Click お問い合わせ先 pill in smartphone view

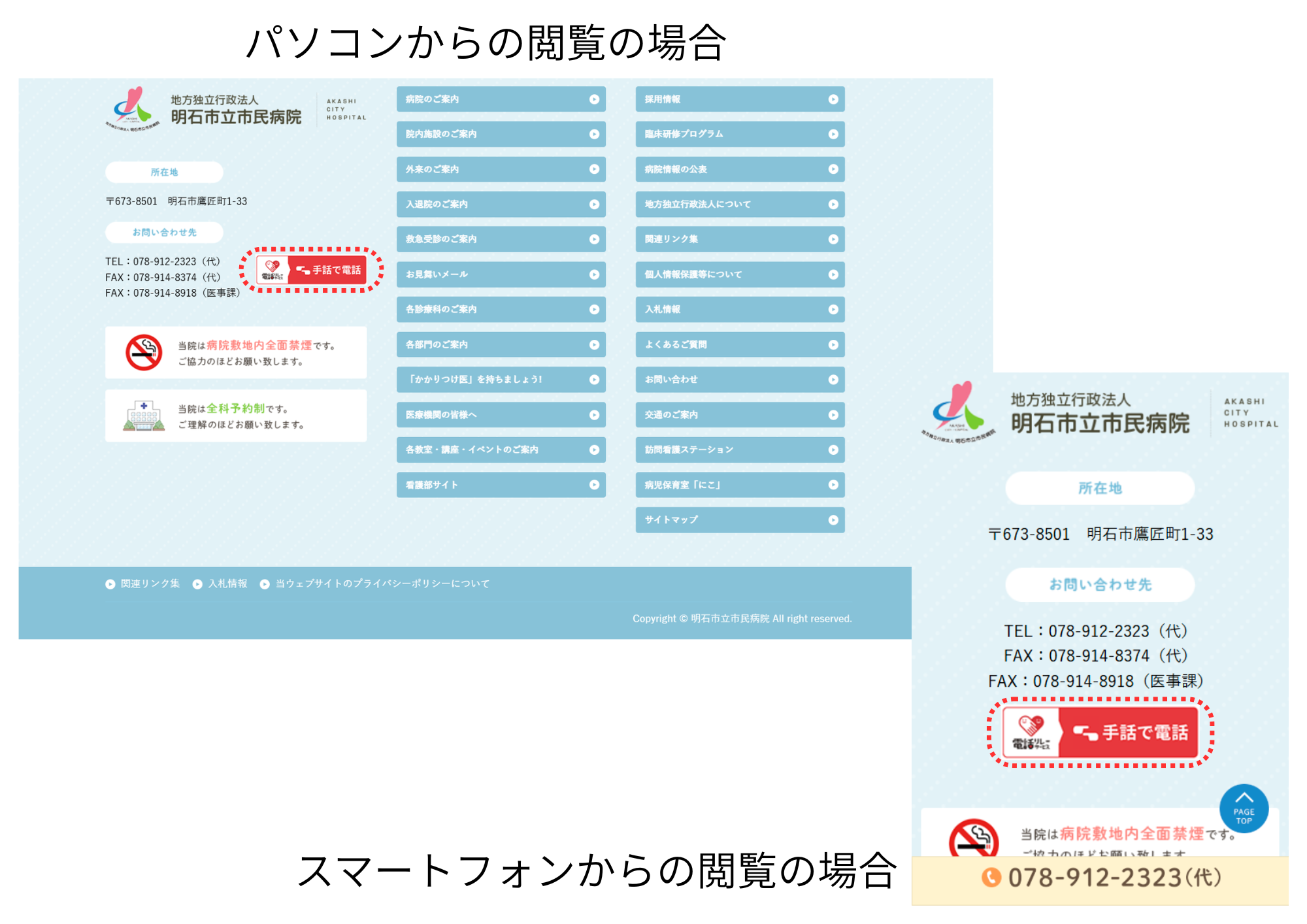pos(1100,585)
